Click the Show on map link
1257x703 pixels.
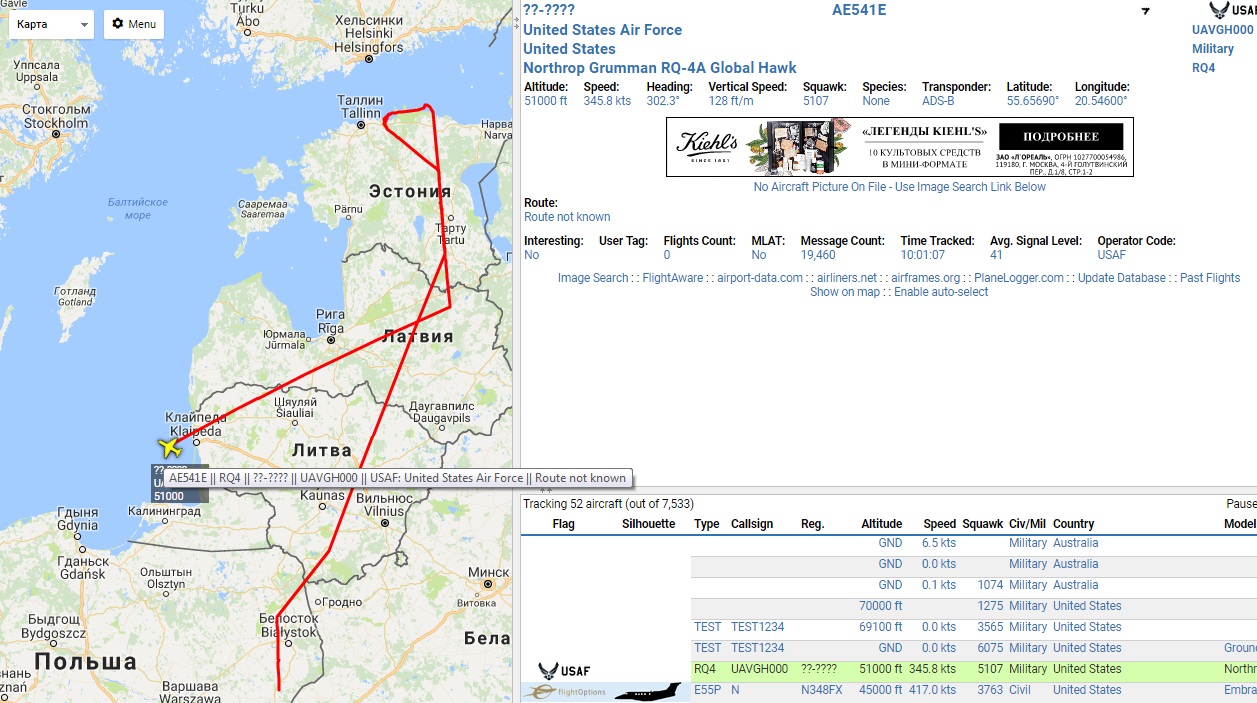point(845,292)
